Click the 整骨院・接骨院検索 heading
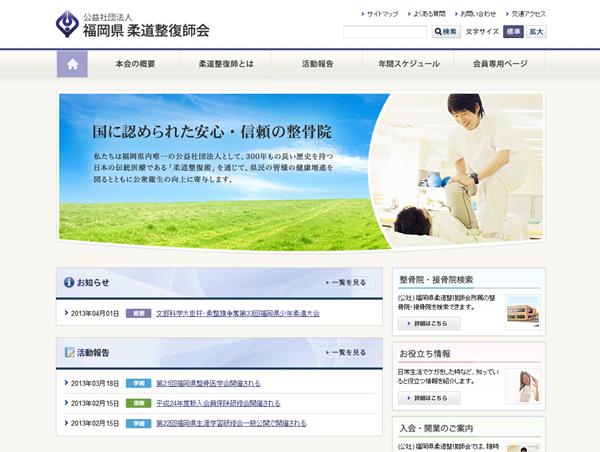Screen dimensions: 600x452 pos(436,280)
